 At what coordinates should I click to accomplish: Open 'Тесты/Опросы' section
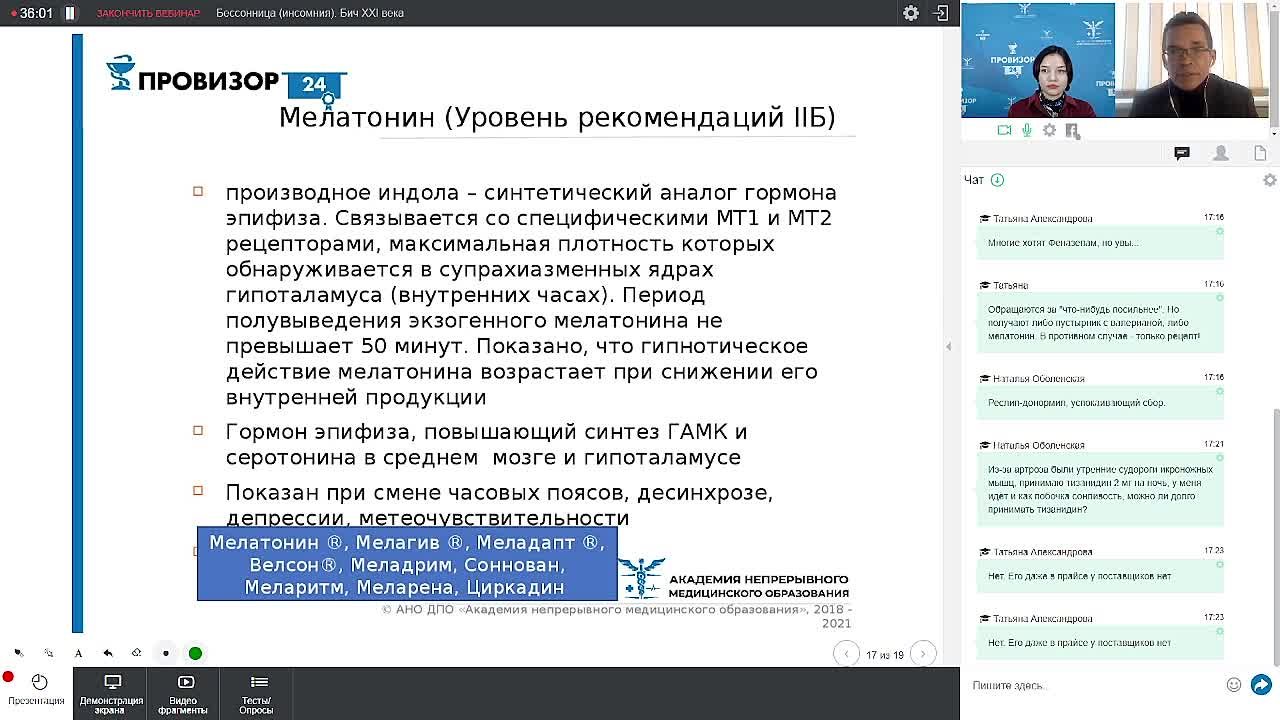257,694
